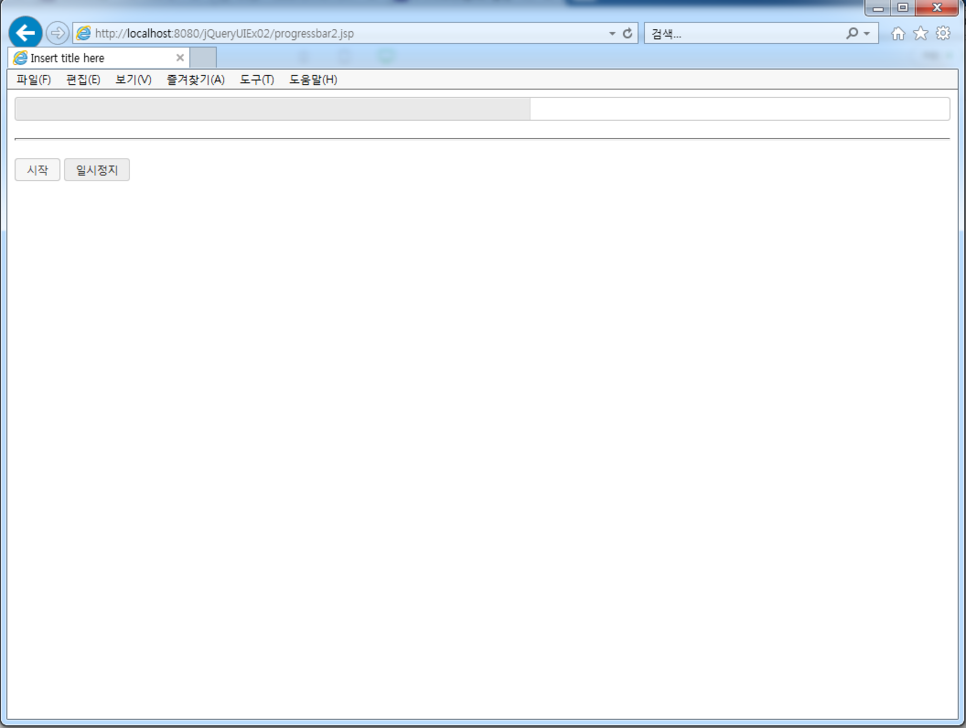Open the 도구(T) menu

point(257,79)
